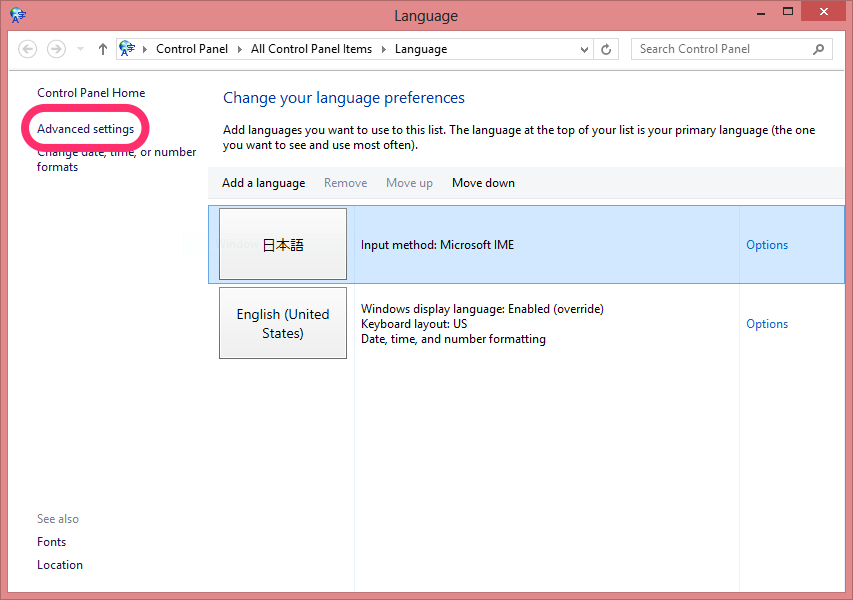The image size is (853, 600).
Task: Click 'Date, time, and number formatting' text
Action: [453, 339]
